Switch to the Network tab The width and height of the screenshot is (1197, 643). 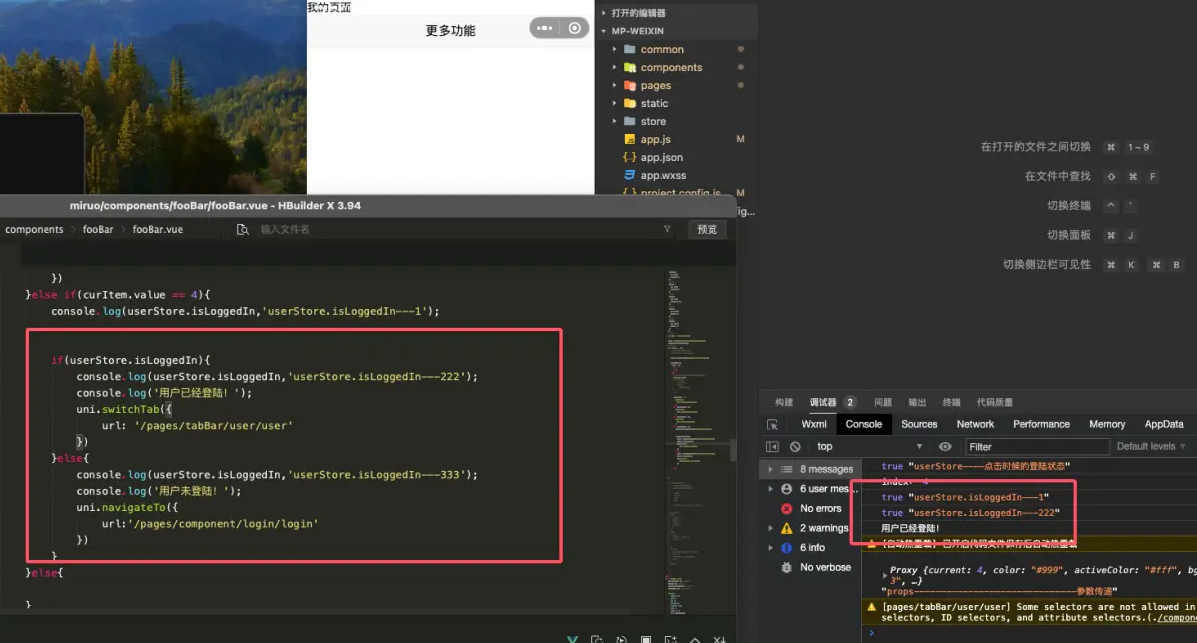coord(975,424)
